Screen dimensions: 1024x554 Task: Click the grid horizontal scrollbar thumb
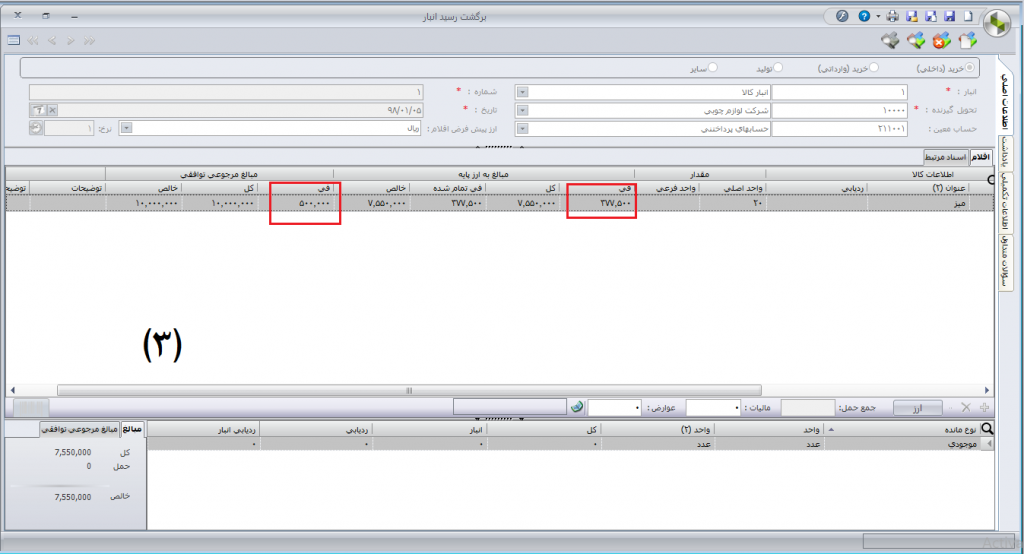409,390
